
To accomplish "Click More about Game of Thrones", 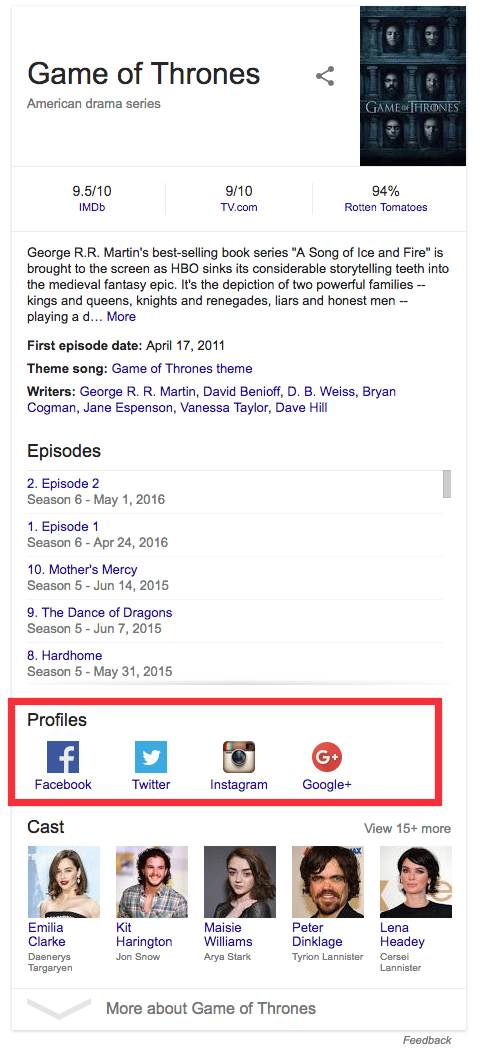I will [211, 1008].
